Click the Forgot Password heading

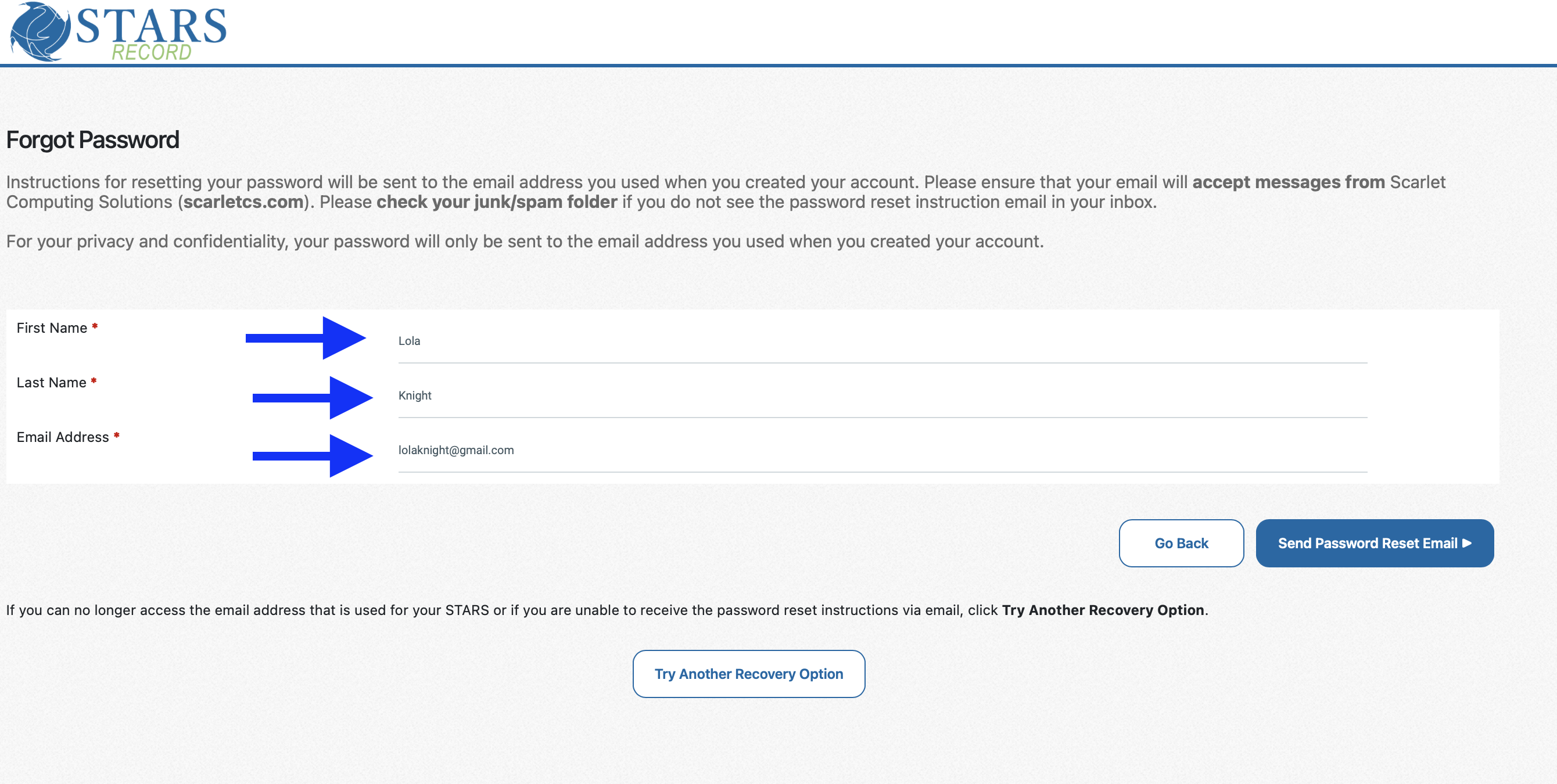(x=92, y=140)
